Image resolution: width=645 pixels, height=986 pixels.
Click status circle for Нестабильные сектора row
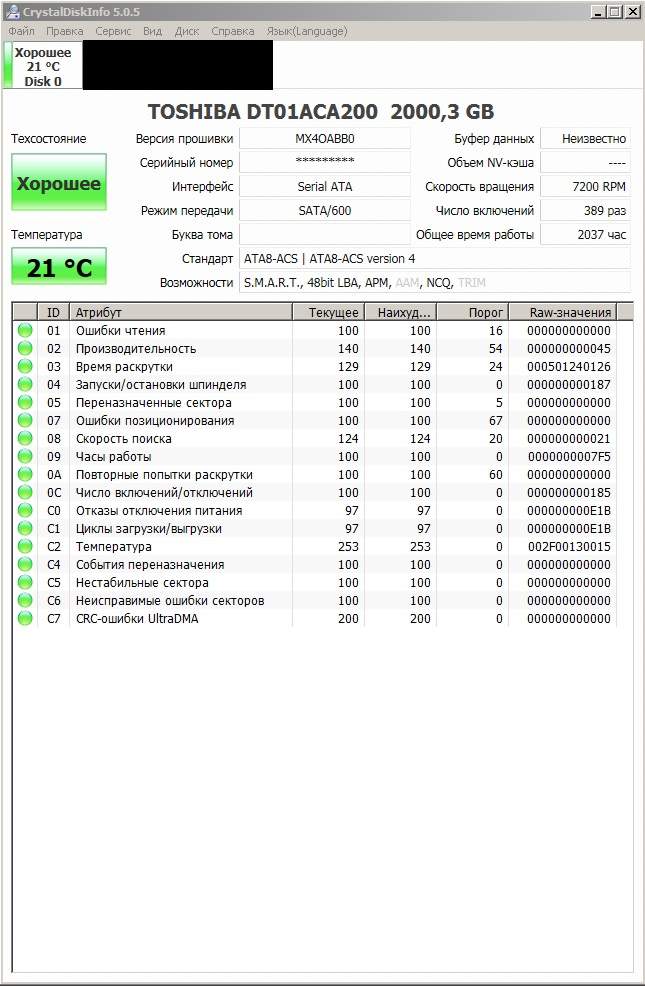point(25,582)
